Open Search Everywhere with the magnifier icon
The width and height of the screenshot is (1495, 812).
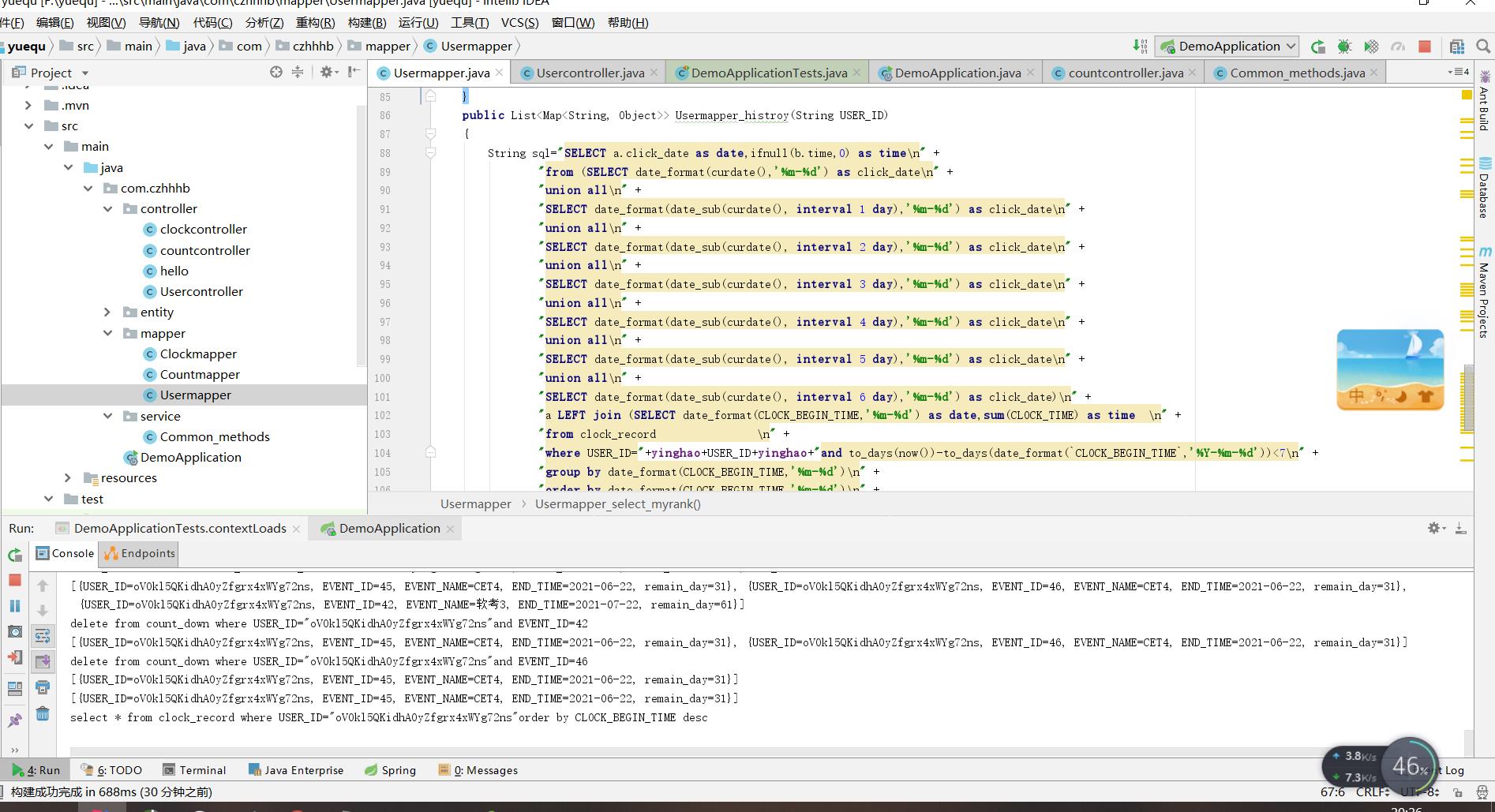1483,47
